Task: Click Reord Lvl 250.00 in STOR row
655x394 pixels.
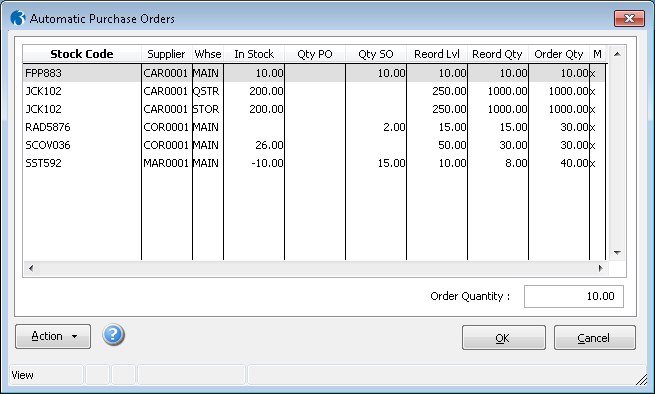Action: (449, 109)
